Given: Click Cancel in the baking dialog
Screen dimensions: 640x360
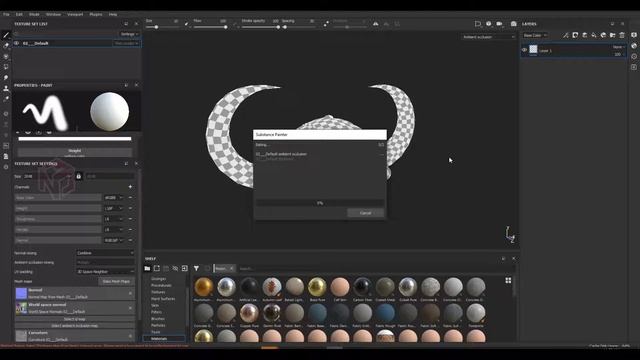Looking at the screenshot, I should click(x=366, y=213).
